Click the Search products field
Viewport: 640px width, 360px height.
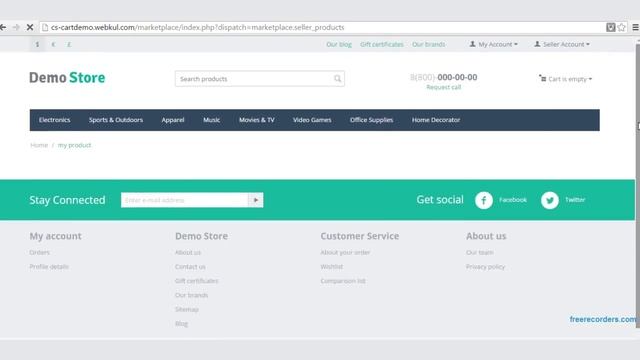click(x=260, y=79)
